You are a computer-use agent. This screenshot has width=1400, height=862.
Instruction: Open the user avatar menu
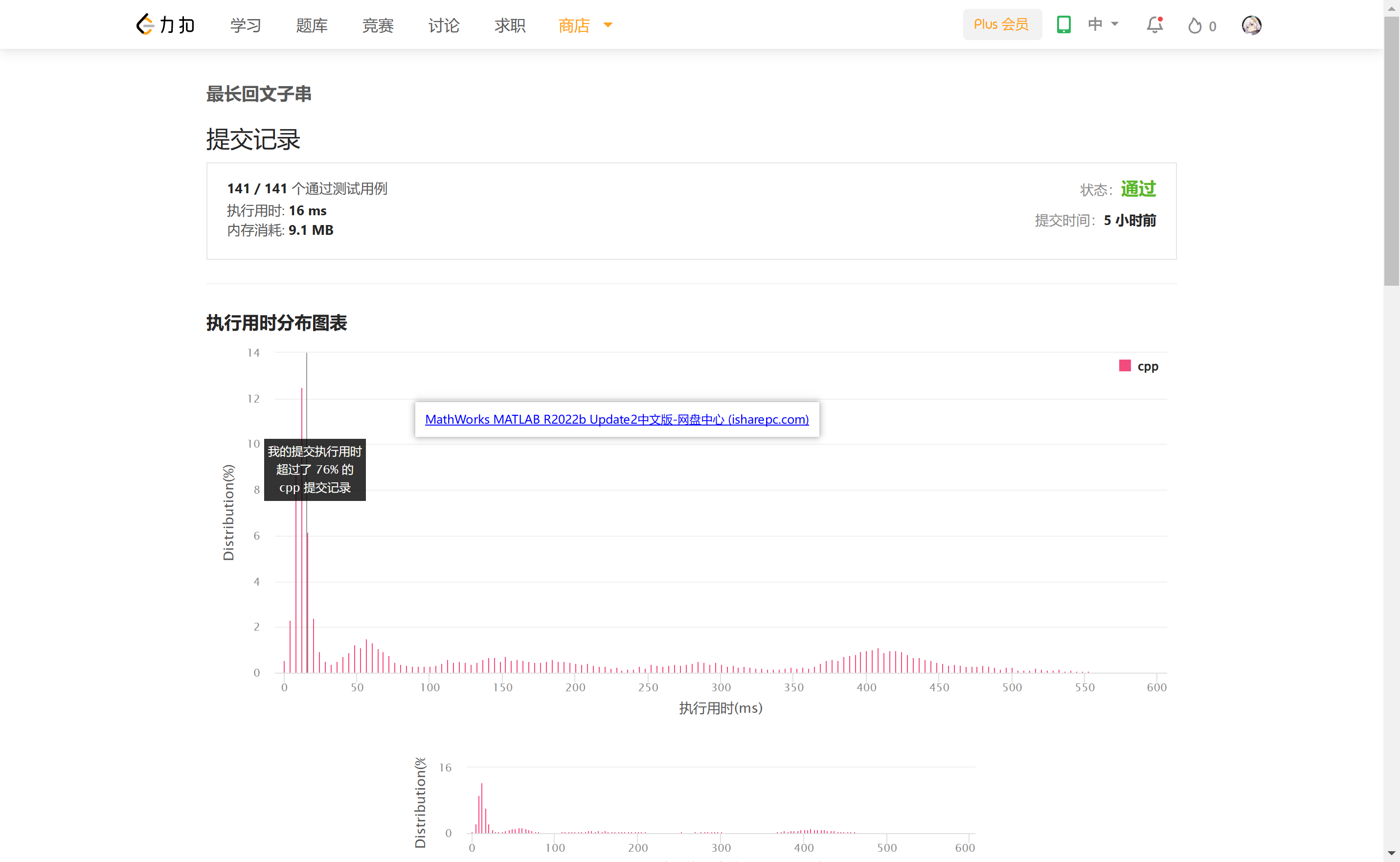1252,25
